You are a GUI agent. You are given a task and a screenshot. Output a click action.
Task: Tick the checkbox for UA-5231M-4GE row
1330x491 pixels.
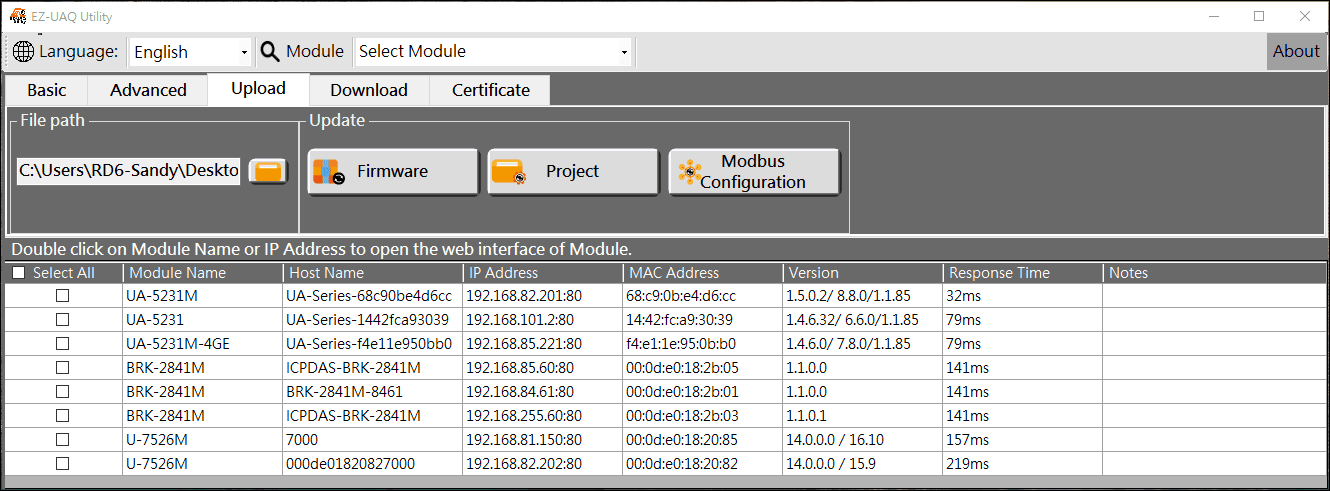tap(62, 343)
